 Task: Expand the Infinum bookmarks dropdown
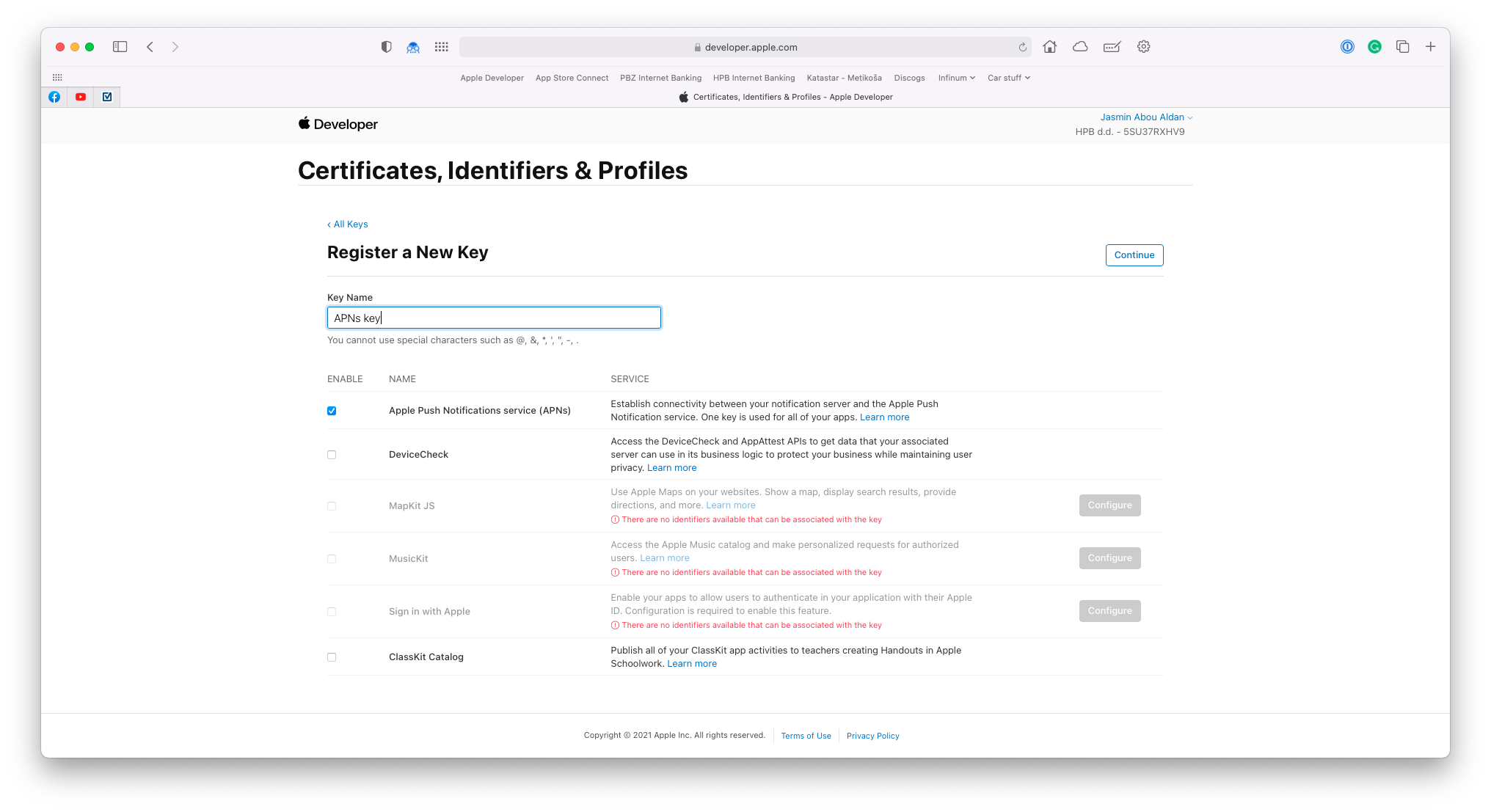(x=956, y=78)
